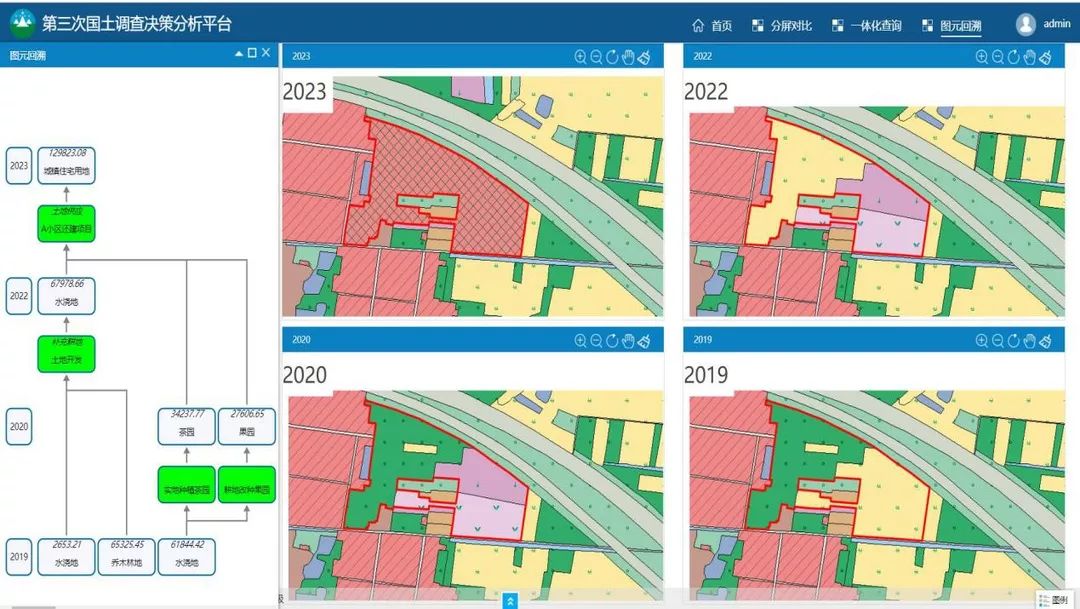Click the horizontal scrollbar under left panel

(34, 607)
